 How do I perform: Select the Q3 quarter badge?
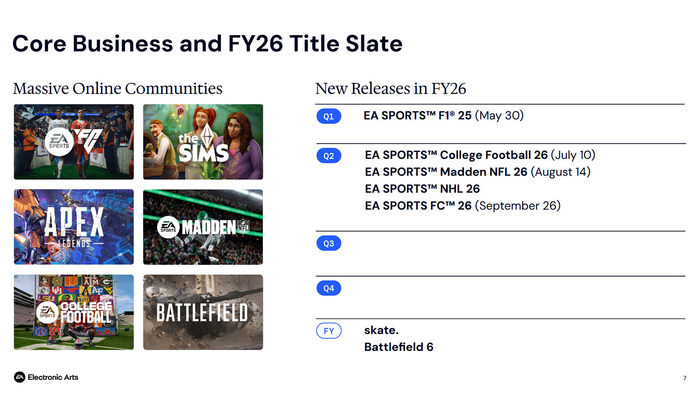click(x=329, y=243)
